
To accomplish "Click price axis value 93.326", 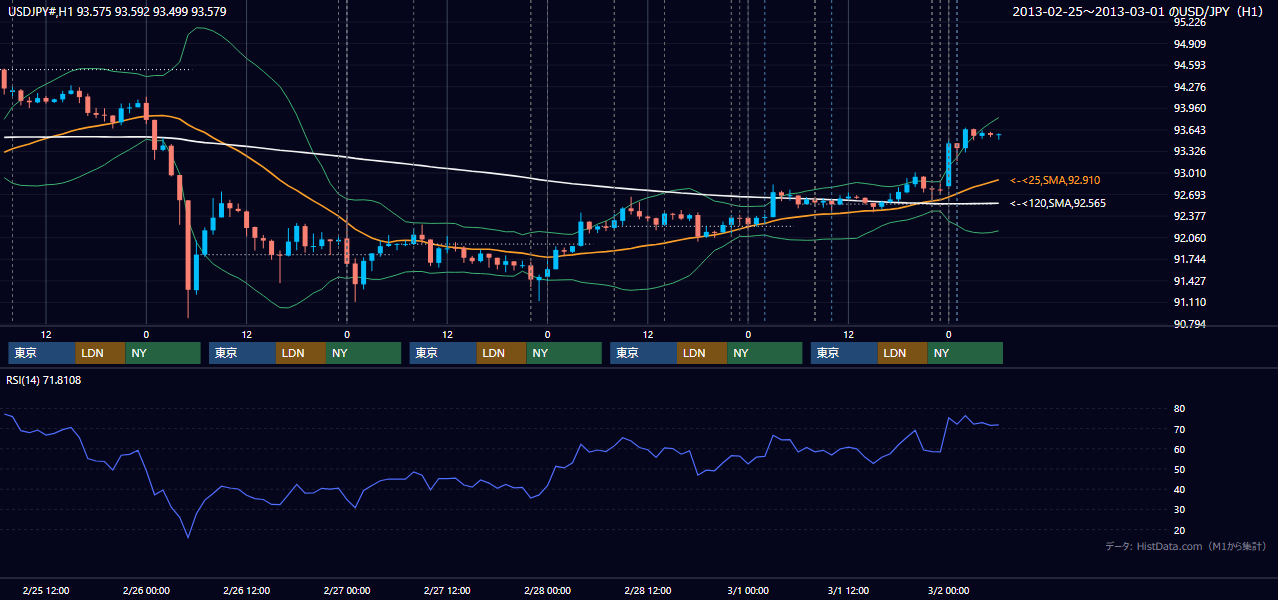I will pos(1190,151).
